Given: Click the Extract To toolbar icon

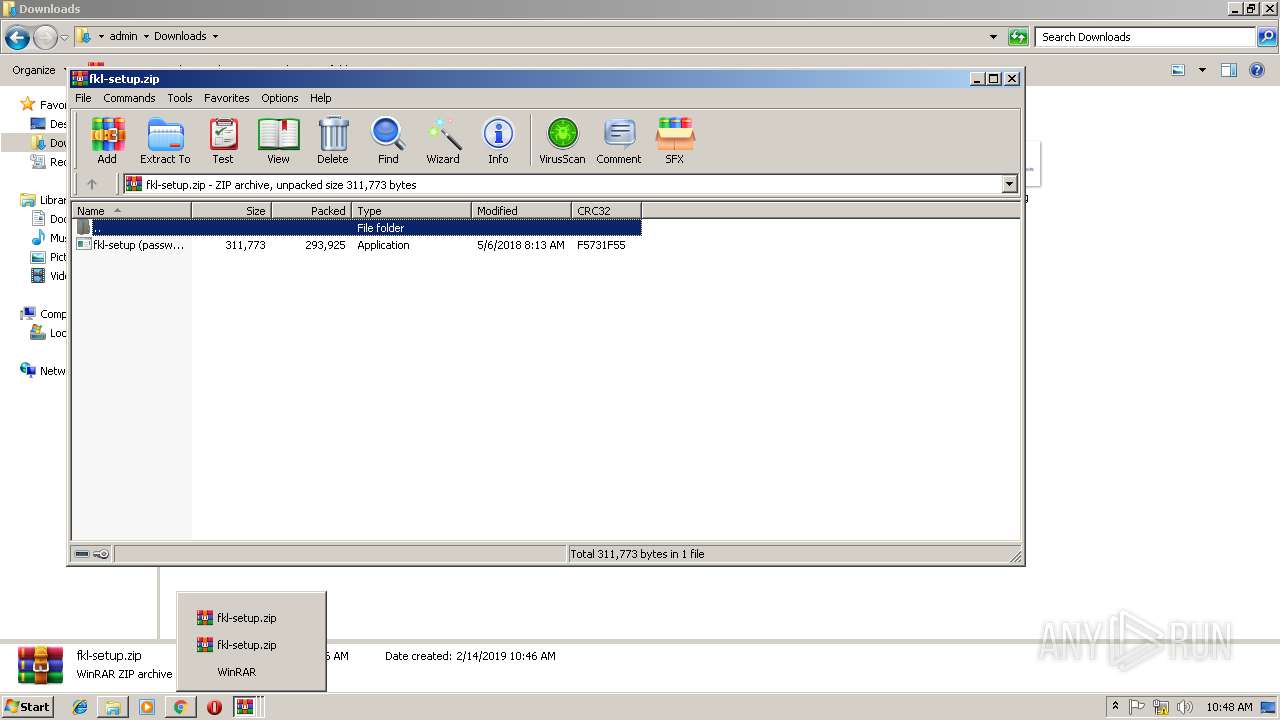Looking at the screenshot, I should (x=165, y=140).
